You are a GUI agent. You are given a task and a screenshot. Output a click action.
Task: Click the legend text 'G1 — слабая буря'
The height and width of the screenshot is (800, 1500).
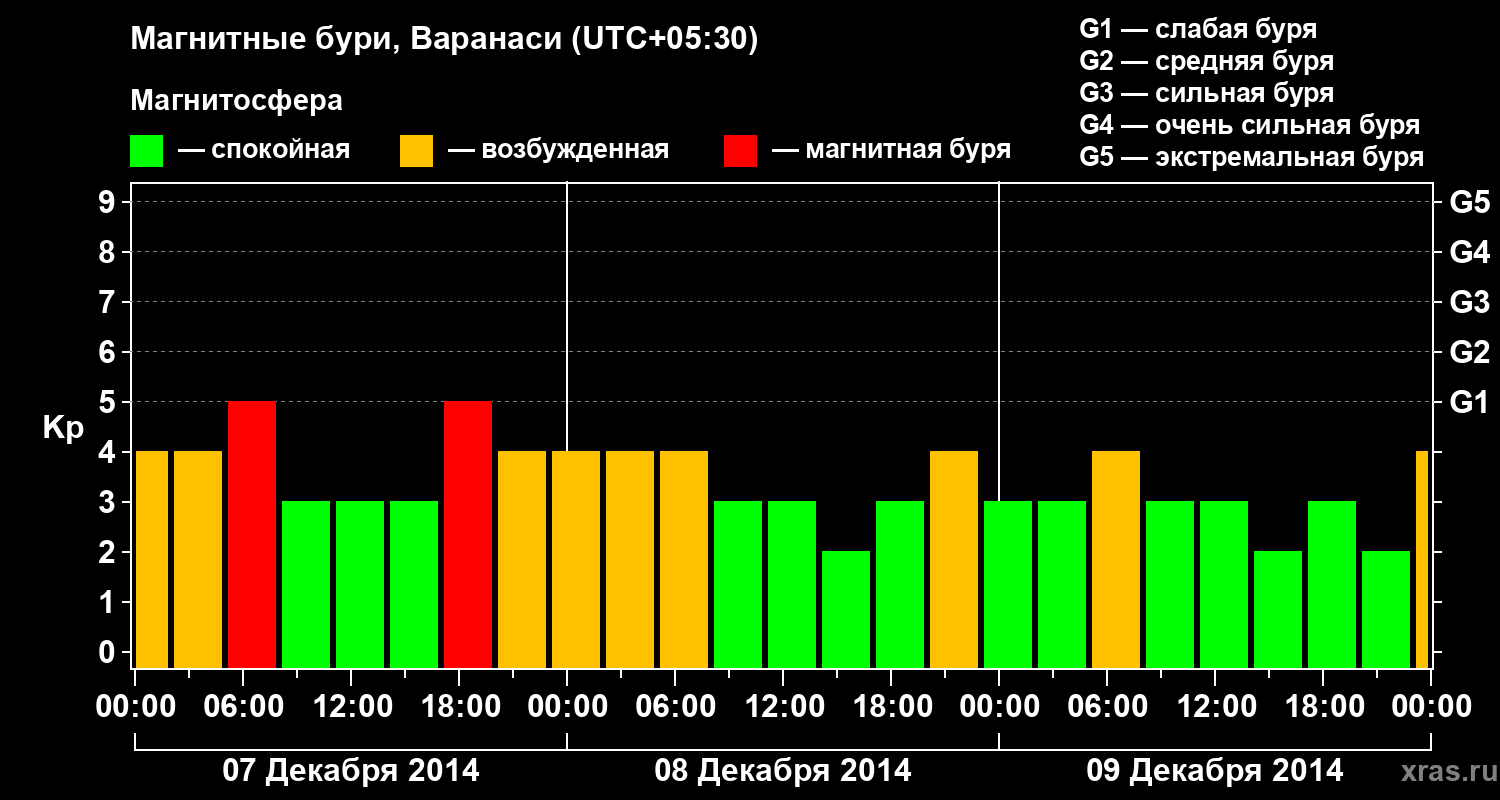click(x=1198, y=29)
